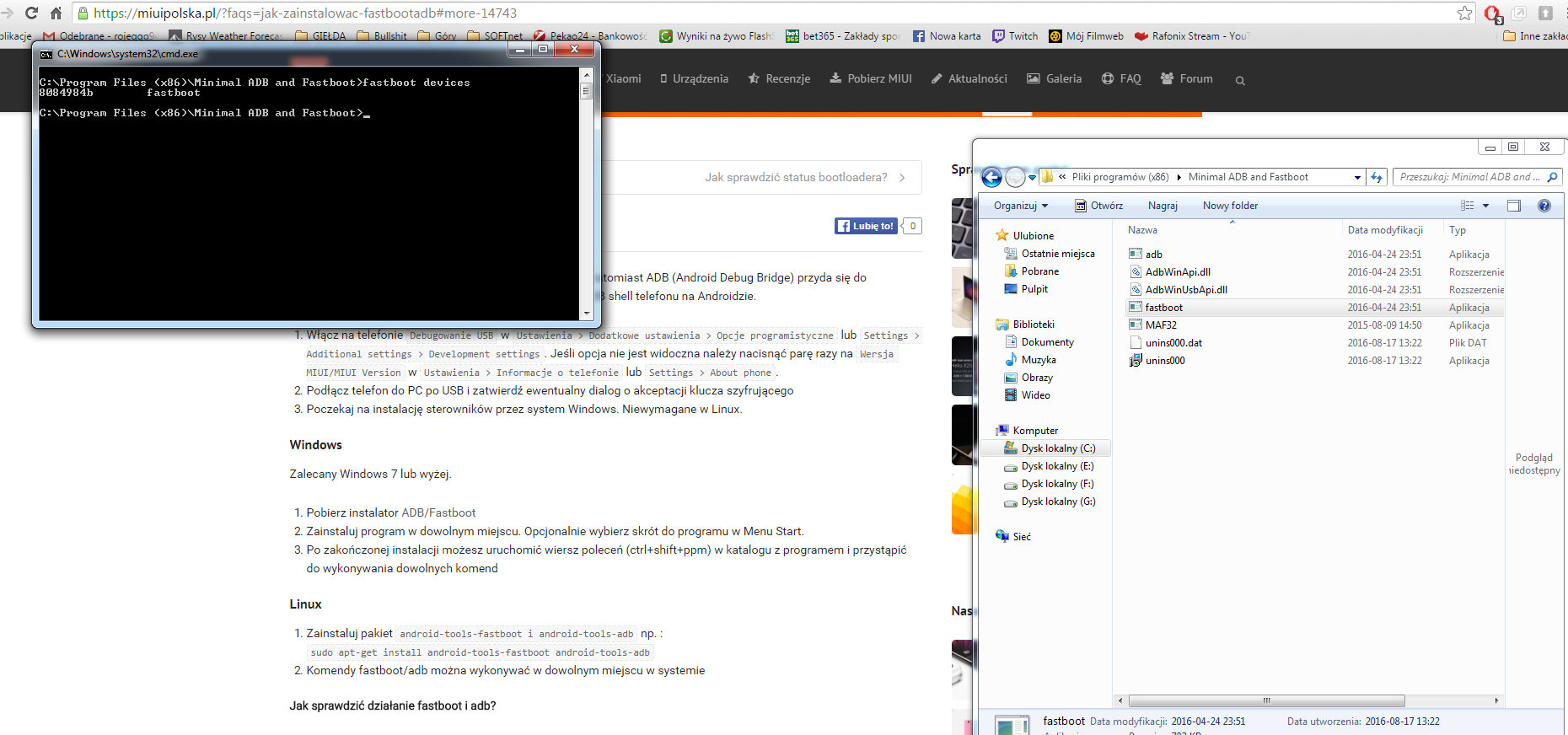Select the adb application file

pos(1153,255)
